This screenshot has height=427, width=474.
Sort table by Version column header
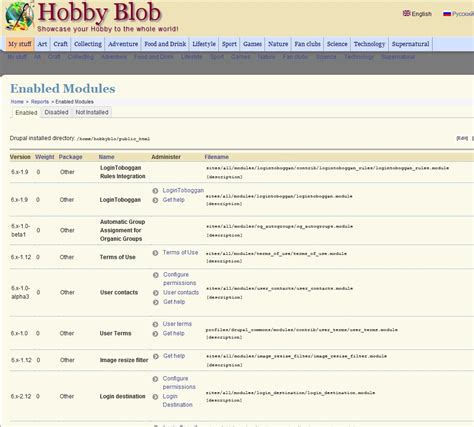pyautogui.click(x=20, y=157)
